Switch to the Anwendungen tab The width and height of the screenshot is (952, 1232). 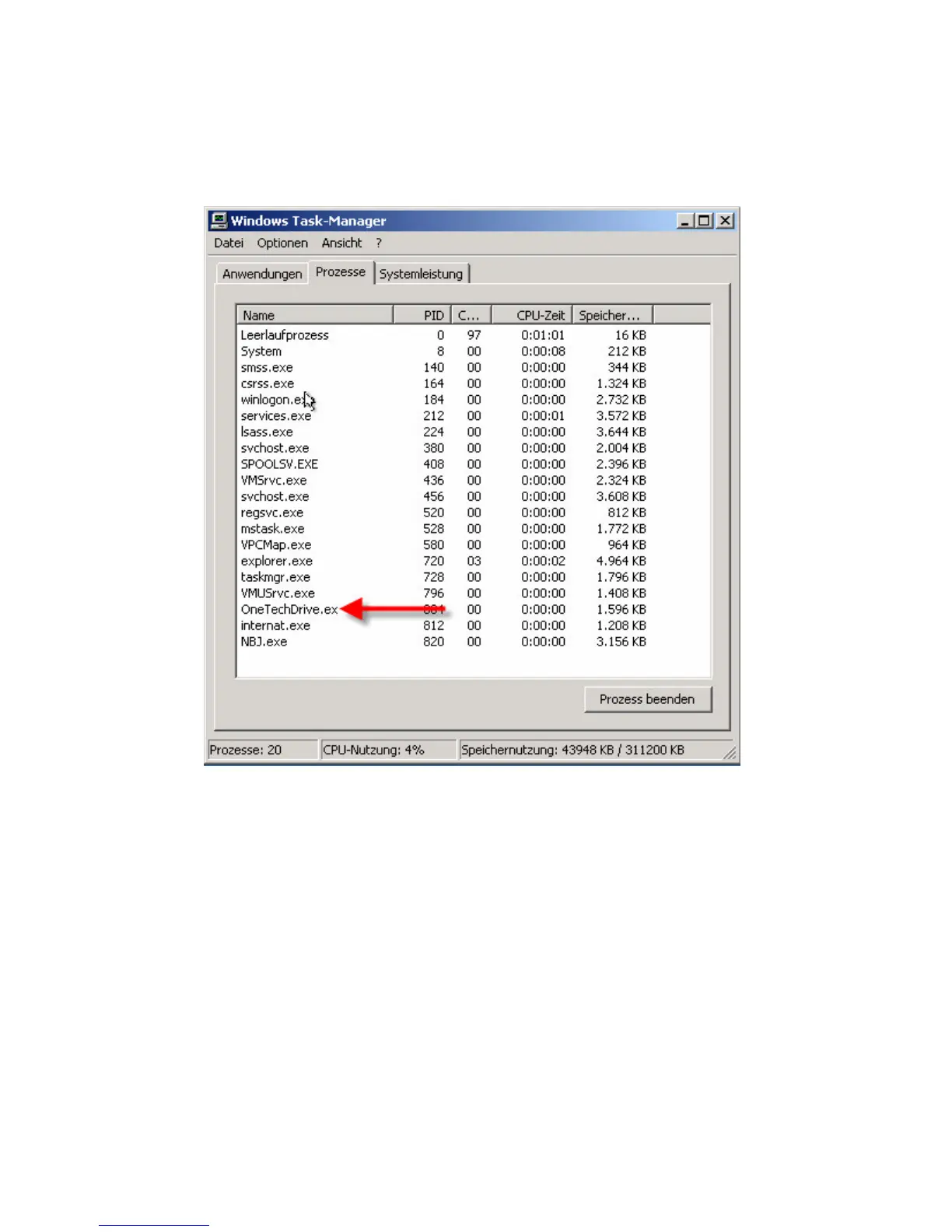click(x=262, y=274)
